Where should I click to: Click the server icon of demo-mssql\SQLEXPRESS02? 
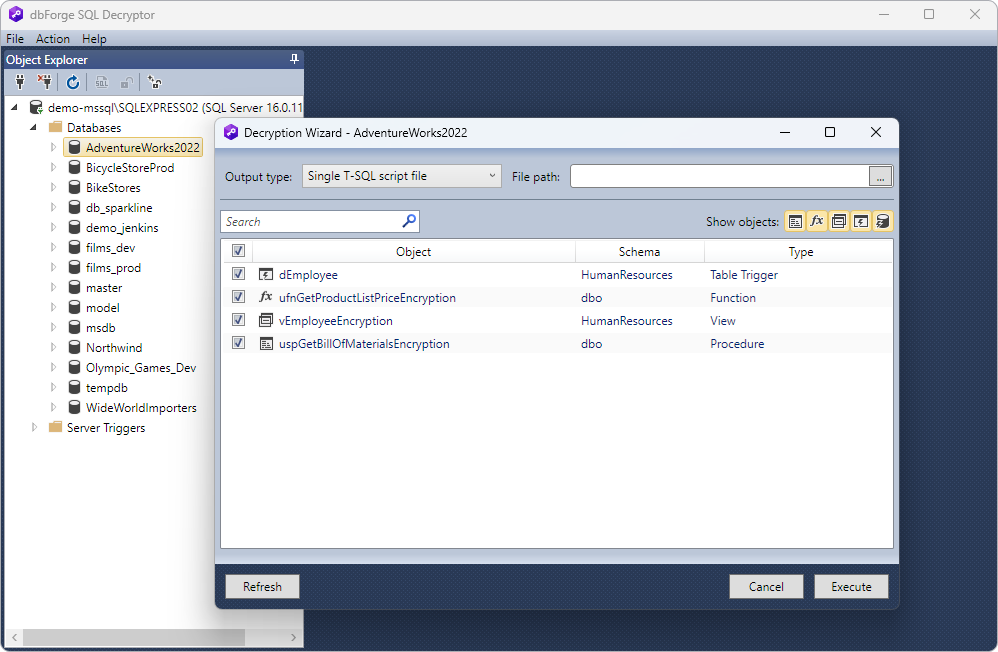click(x=36, y=108)
